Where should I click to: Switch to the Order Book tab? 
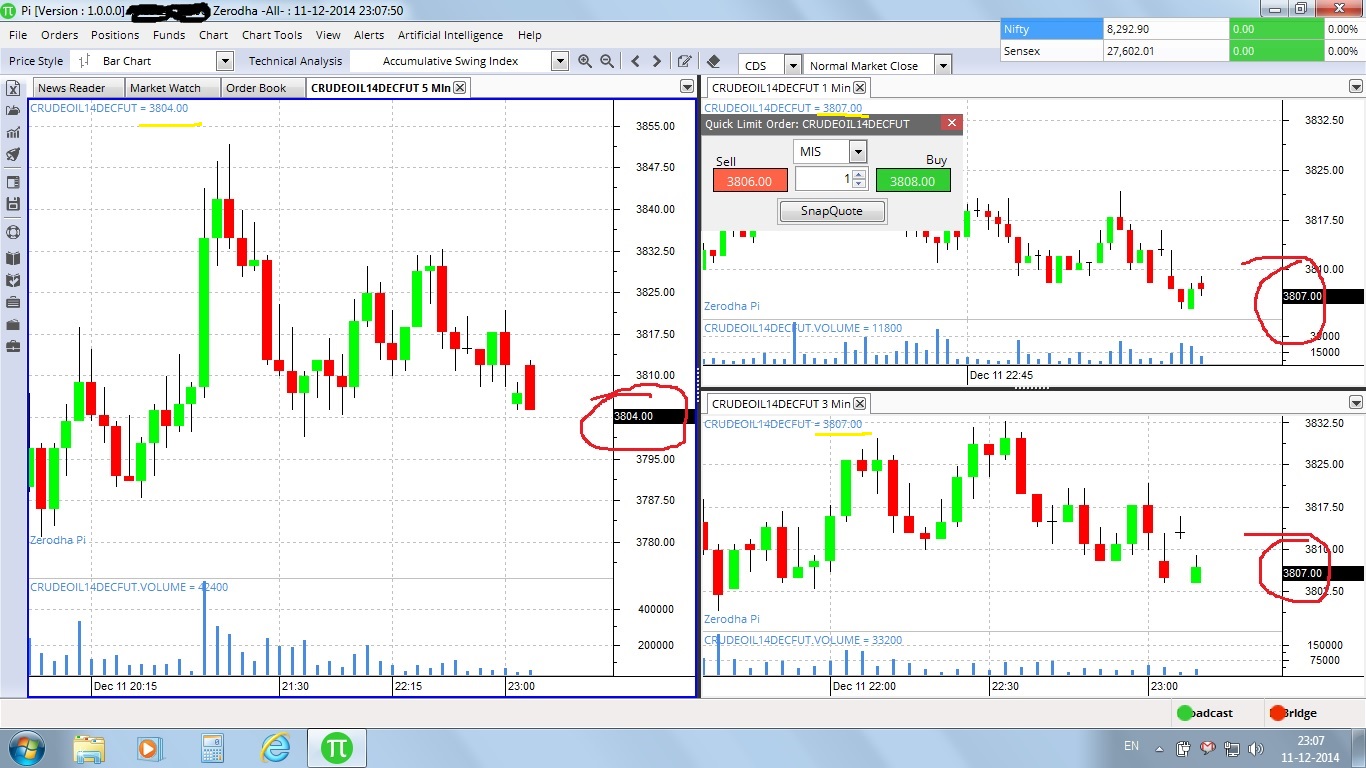[262, 88]
